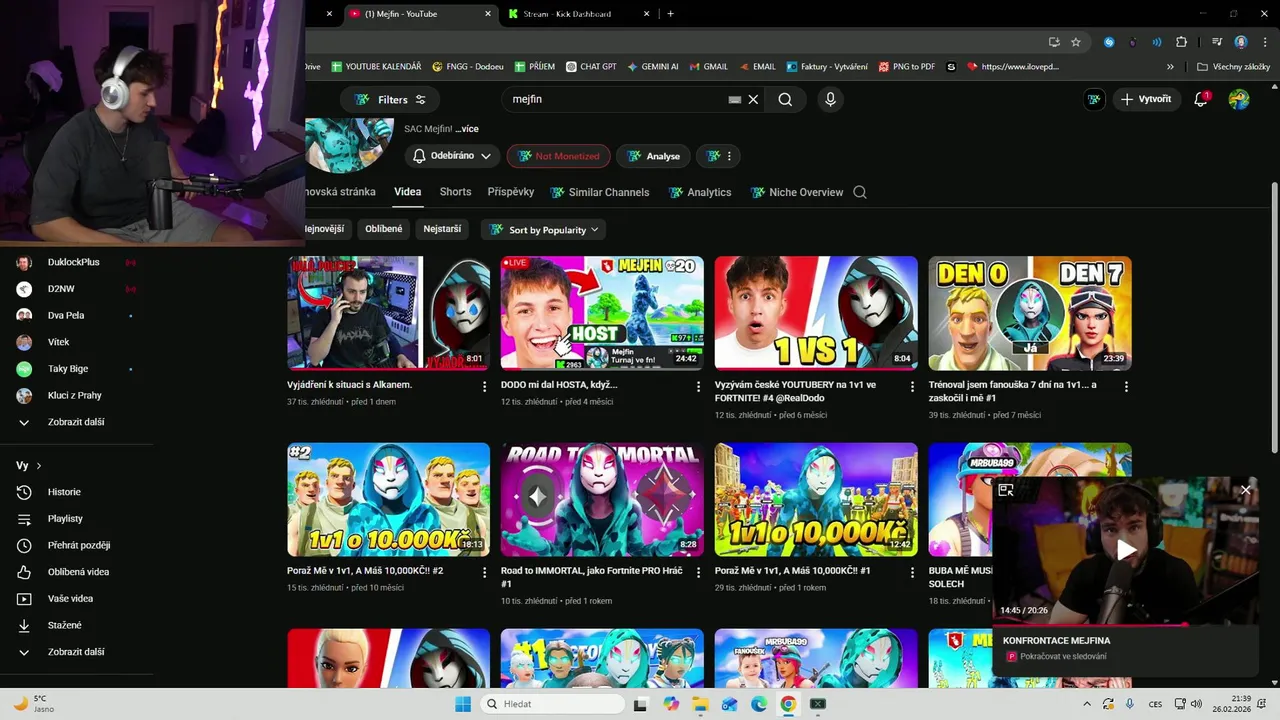Bookmark this page with the star icon

(1076, 42)
